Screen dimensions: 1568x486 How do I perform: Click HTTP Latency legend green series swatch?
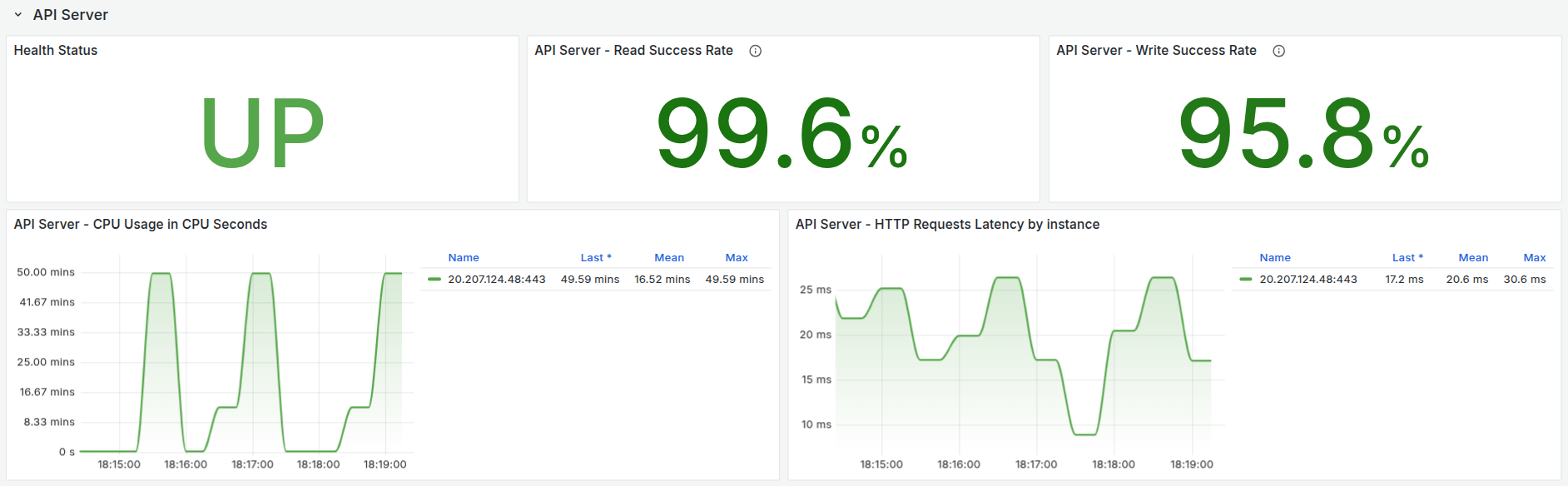[1245, 280]
